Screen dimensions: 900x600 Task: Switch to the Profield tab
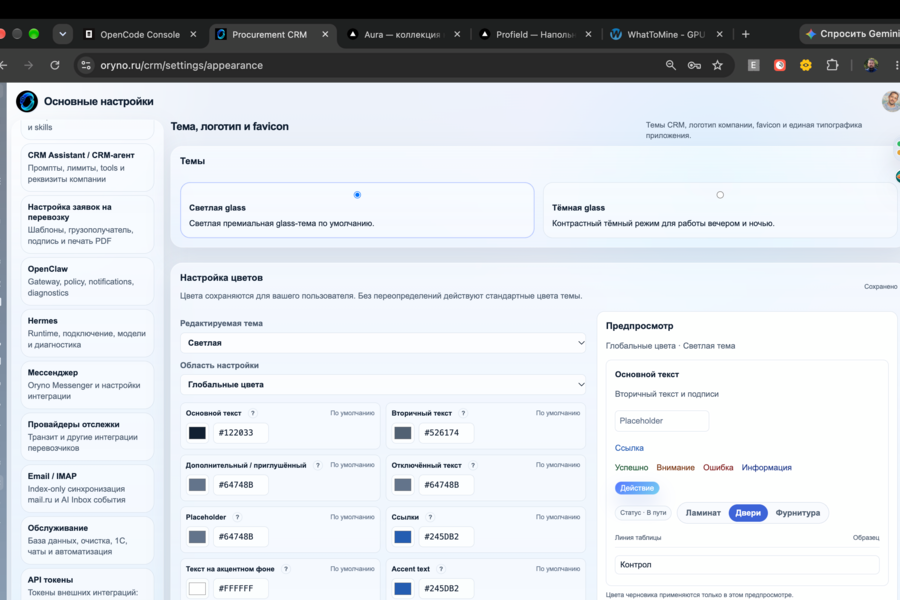click(x=535, y=34)
